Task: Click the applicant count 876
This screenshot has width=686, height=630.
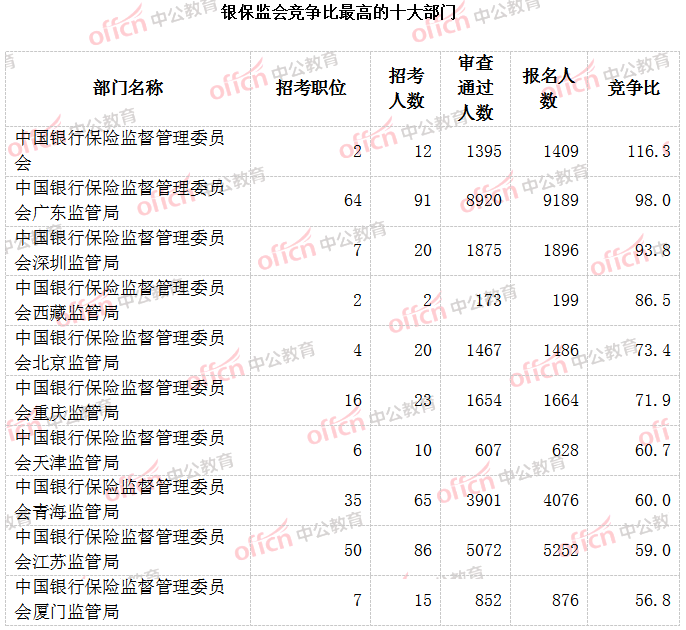Action: coord(565,600)
